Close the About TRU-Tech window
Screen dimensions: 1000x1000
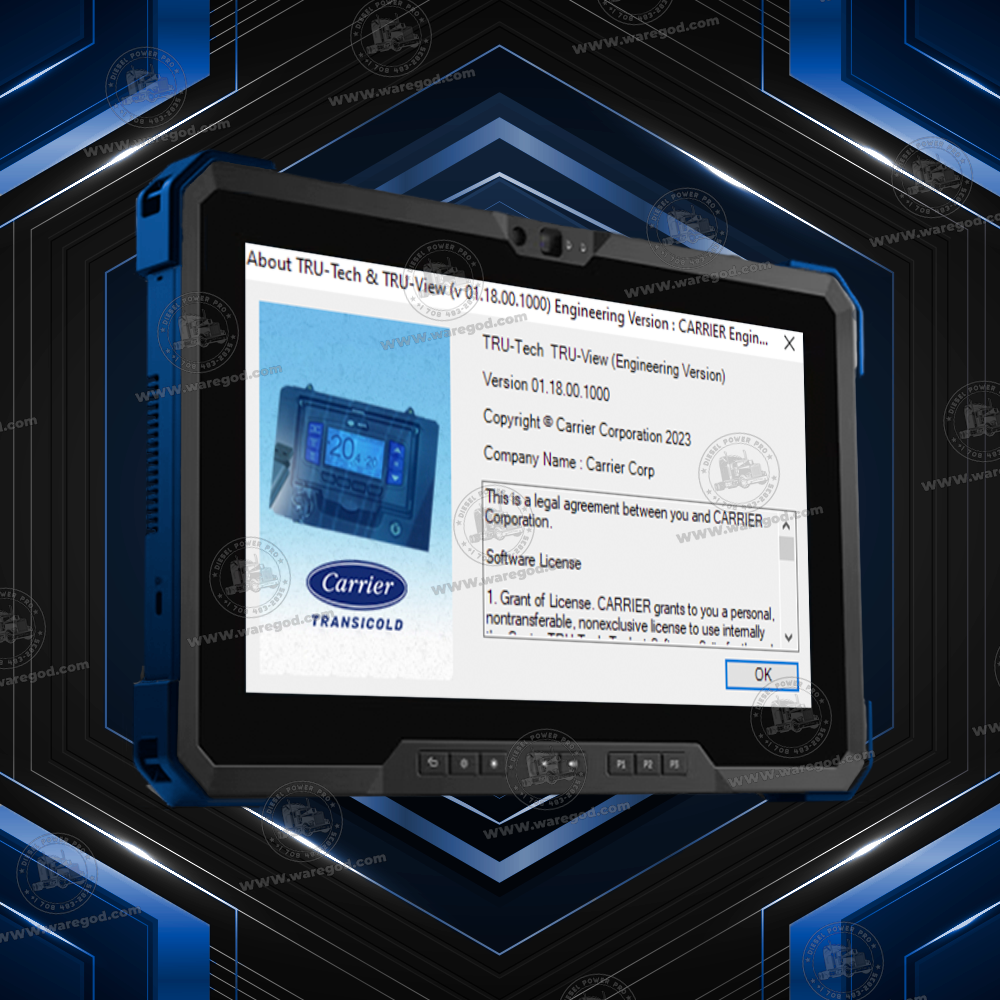point(789,342)
